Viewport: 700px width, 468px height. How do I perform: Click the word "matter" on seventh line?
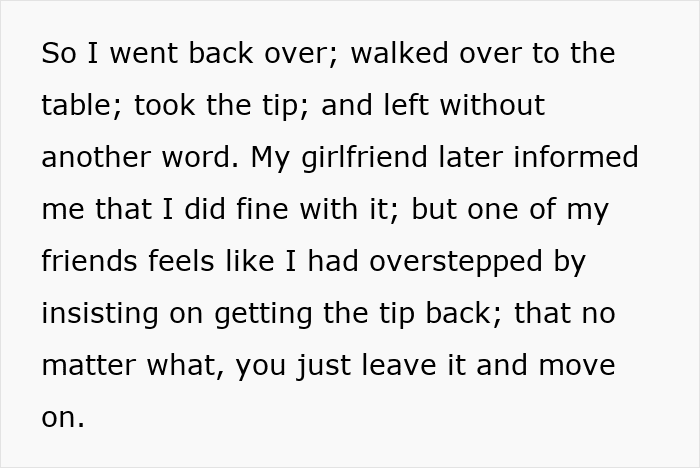click(88, 365)
